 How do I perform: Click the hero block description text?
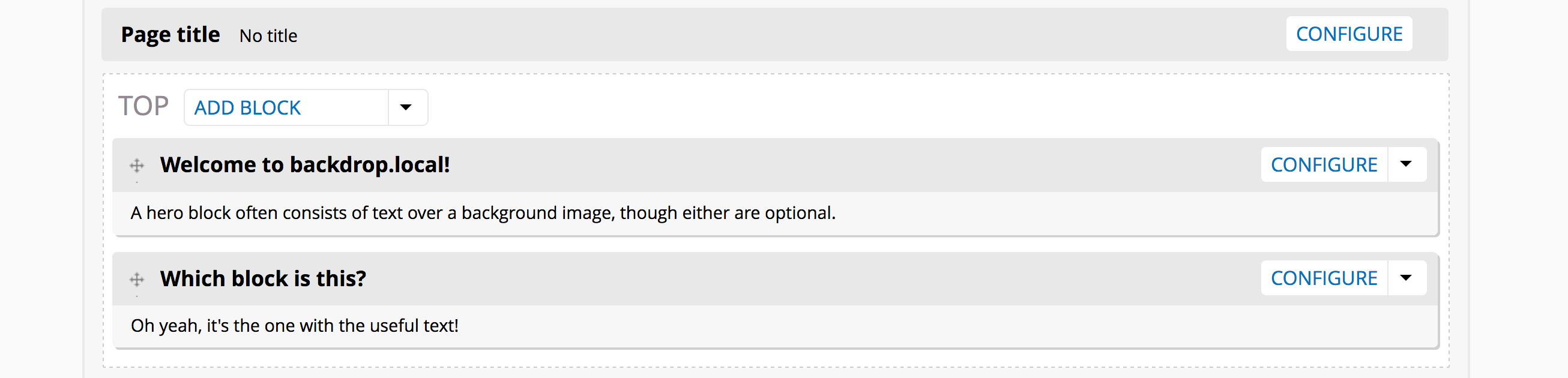tap(483, 213)
